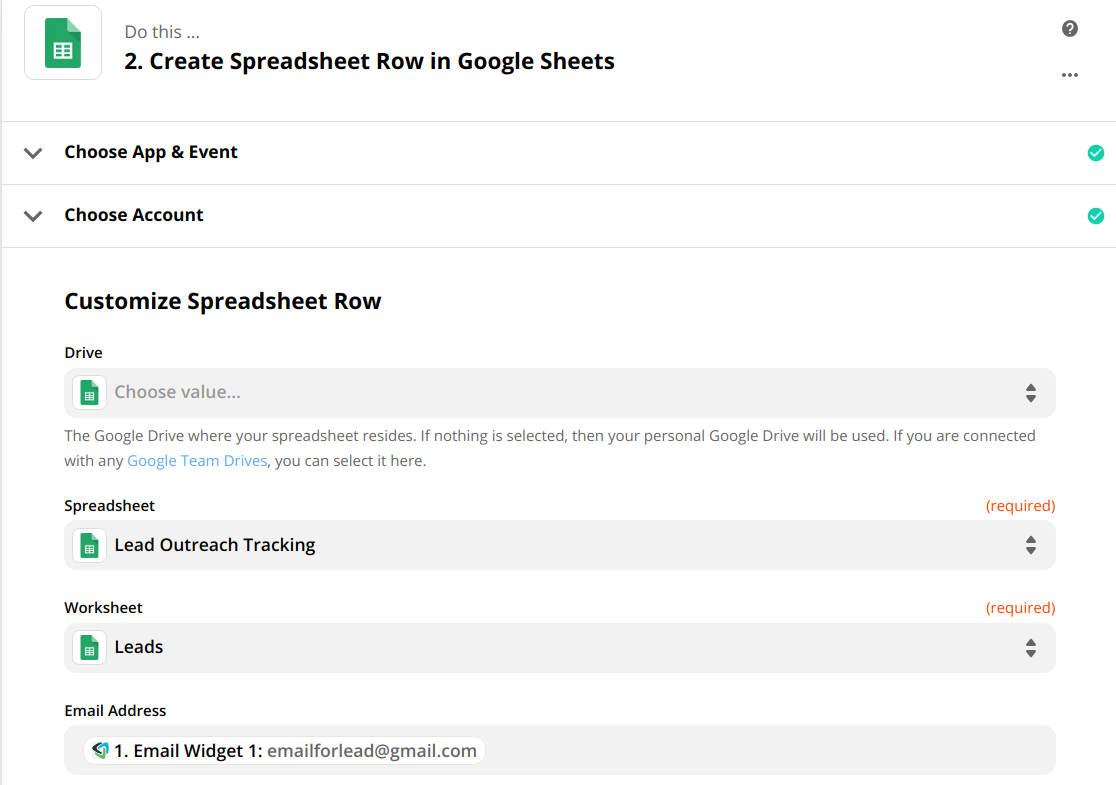Click the Drive field label
This screenshot has height=785, width=1116.
coord(83,352)
